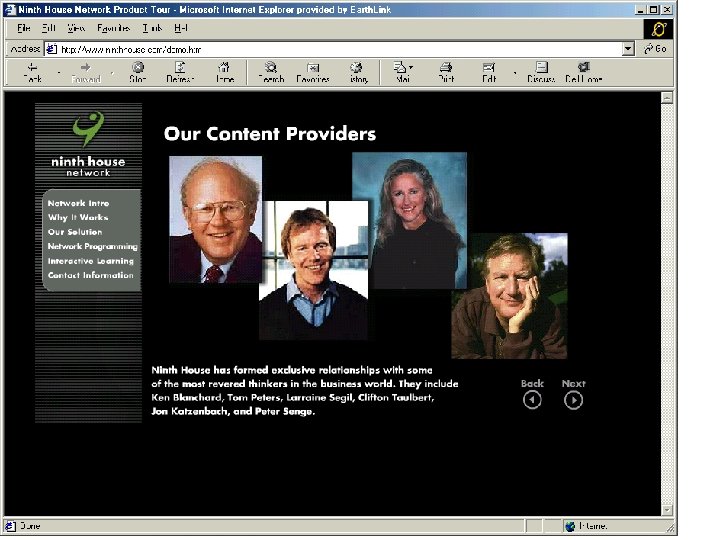Click the vertical scrollbar down arrow
The height and width of the screenshot is (540, 720).
click(667, 510)
